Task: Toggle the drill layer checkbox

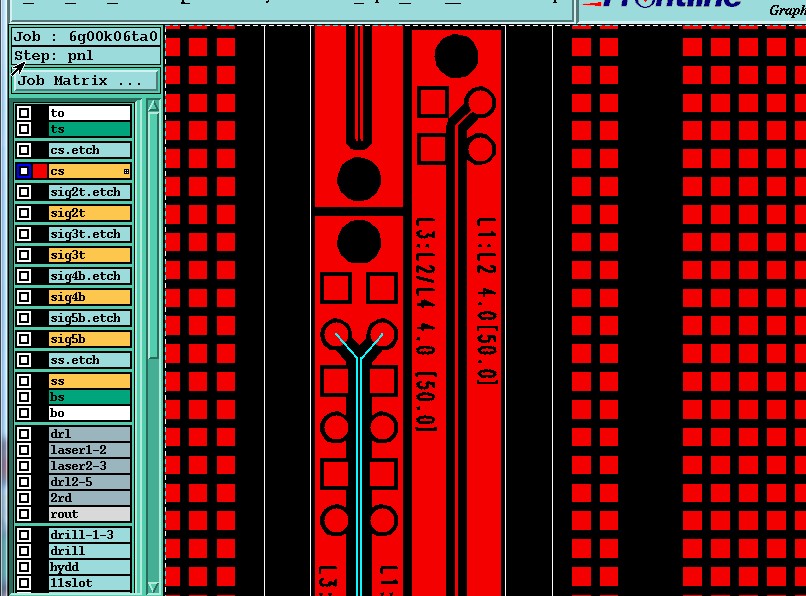Action: tap(24, 551)
